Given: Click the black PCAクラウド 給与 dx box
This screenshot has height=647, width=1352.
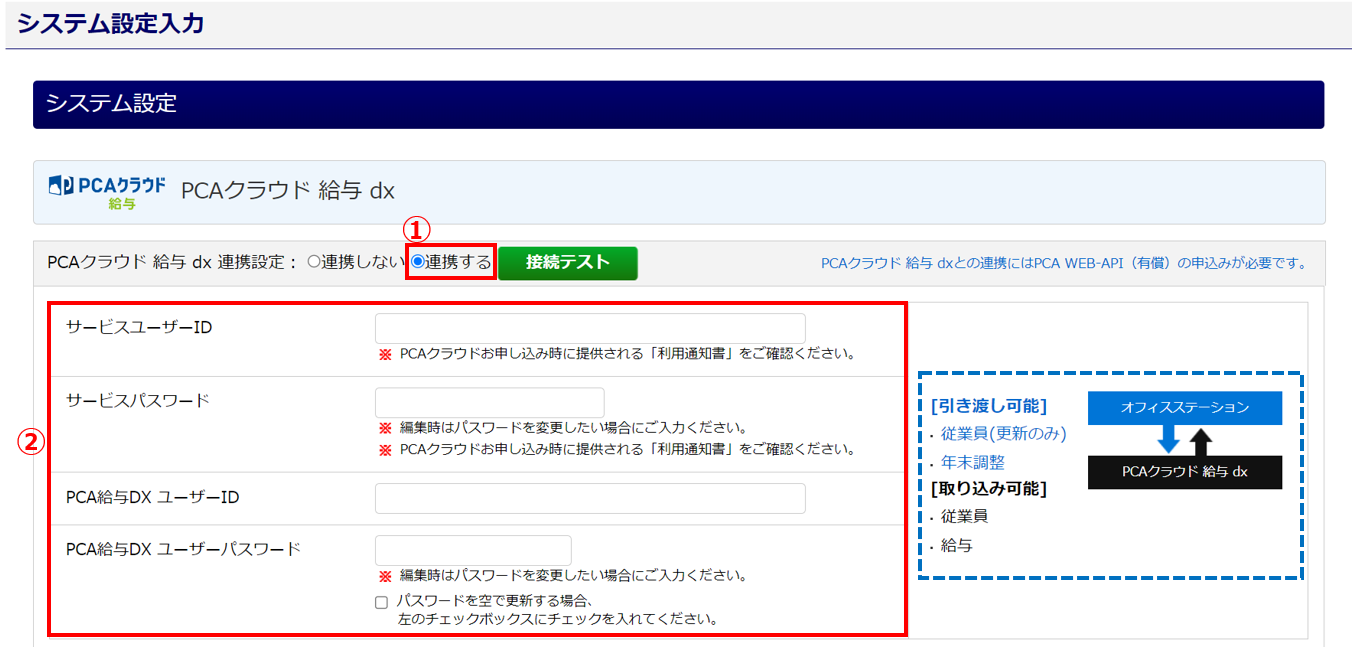Looking at the screenshot, I should (1185, 471).
